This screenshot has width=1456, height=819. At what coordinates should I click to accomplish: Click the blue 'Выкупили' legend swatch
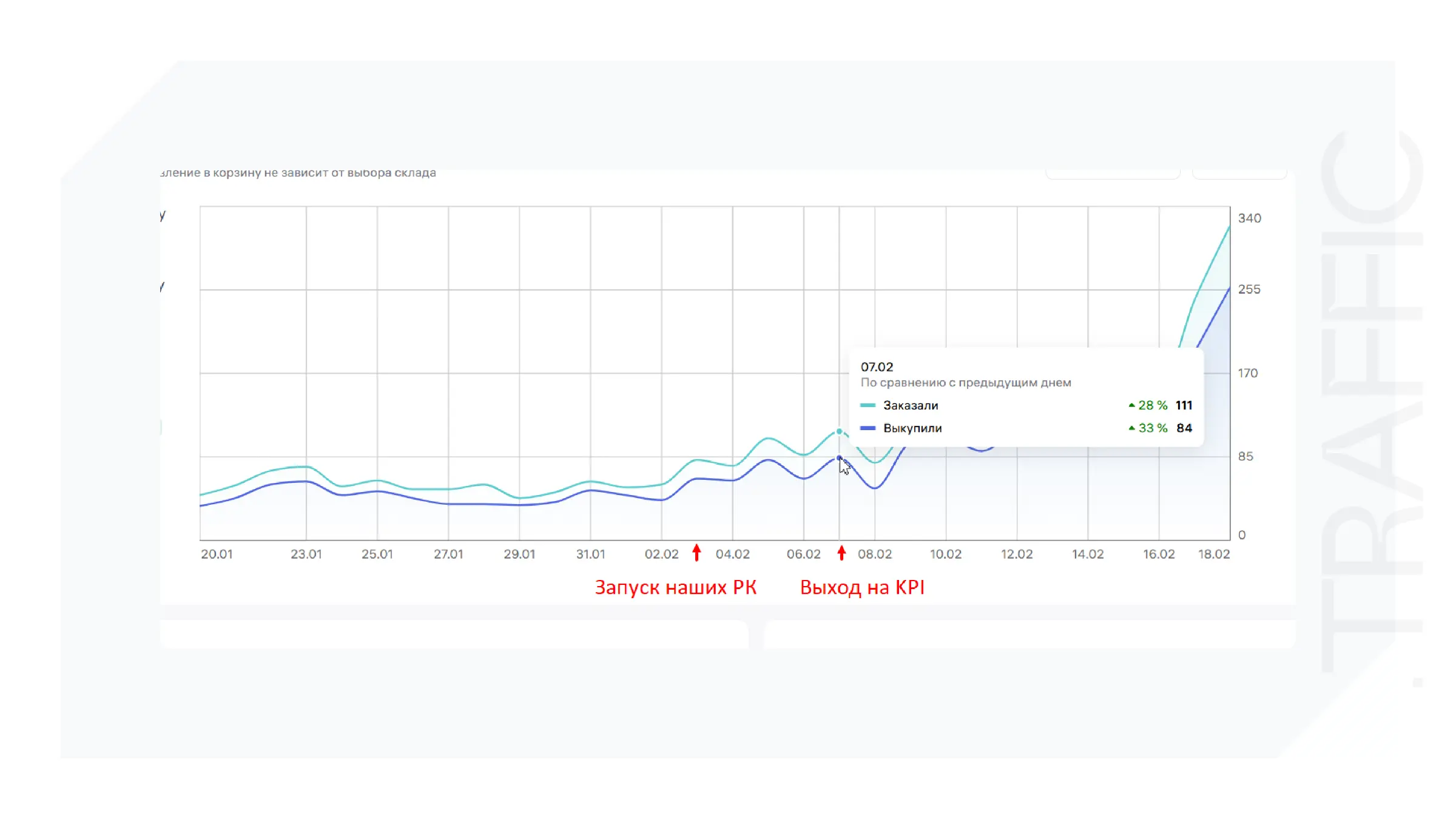[868, 428]
